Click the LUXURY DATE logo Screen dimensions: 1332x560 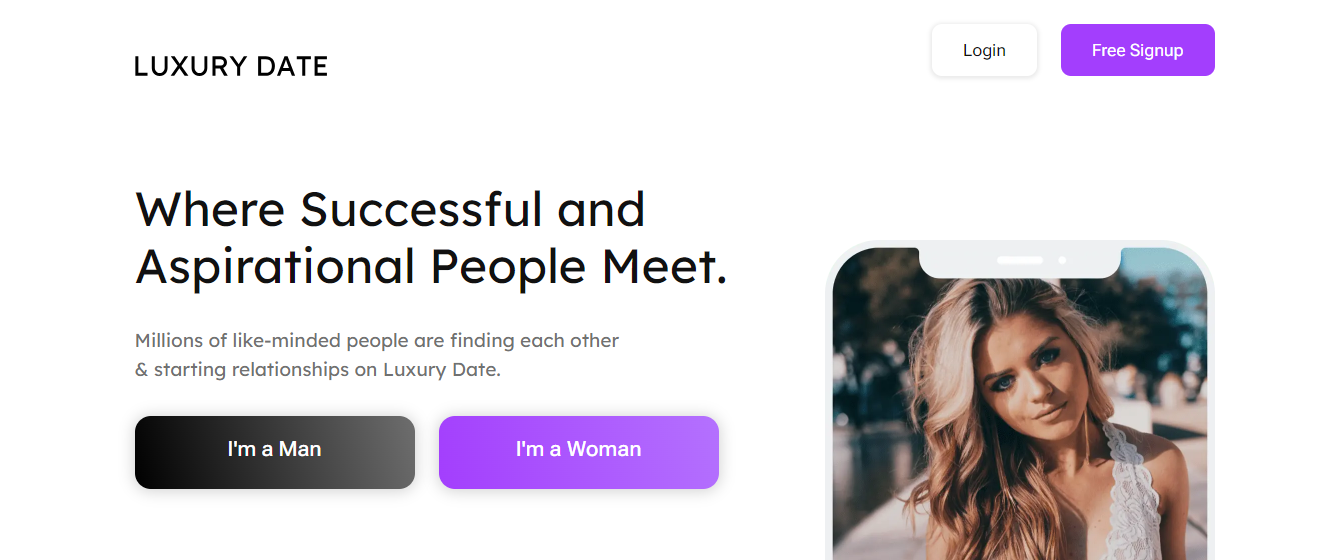click(x=231, y=66)
